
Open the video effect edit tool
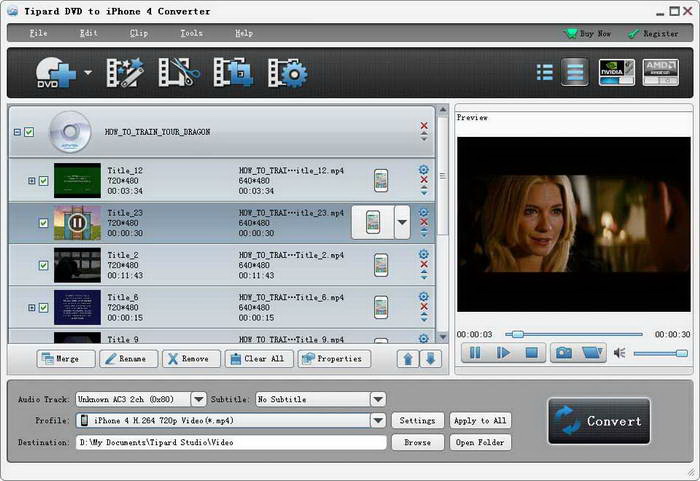point(126,73)
